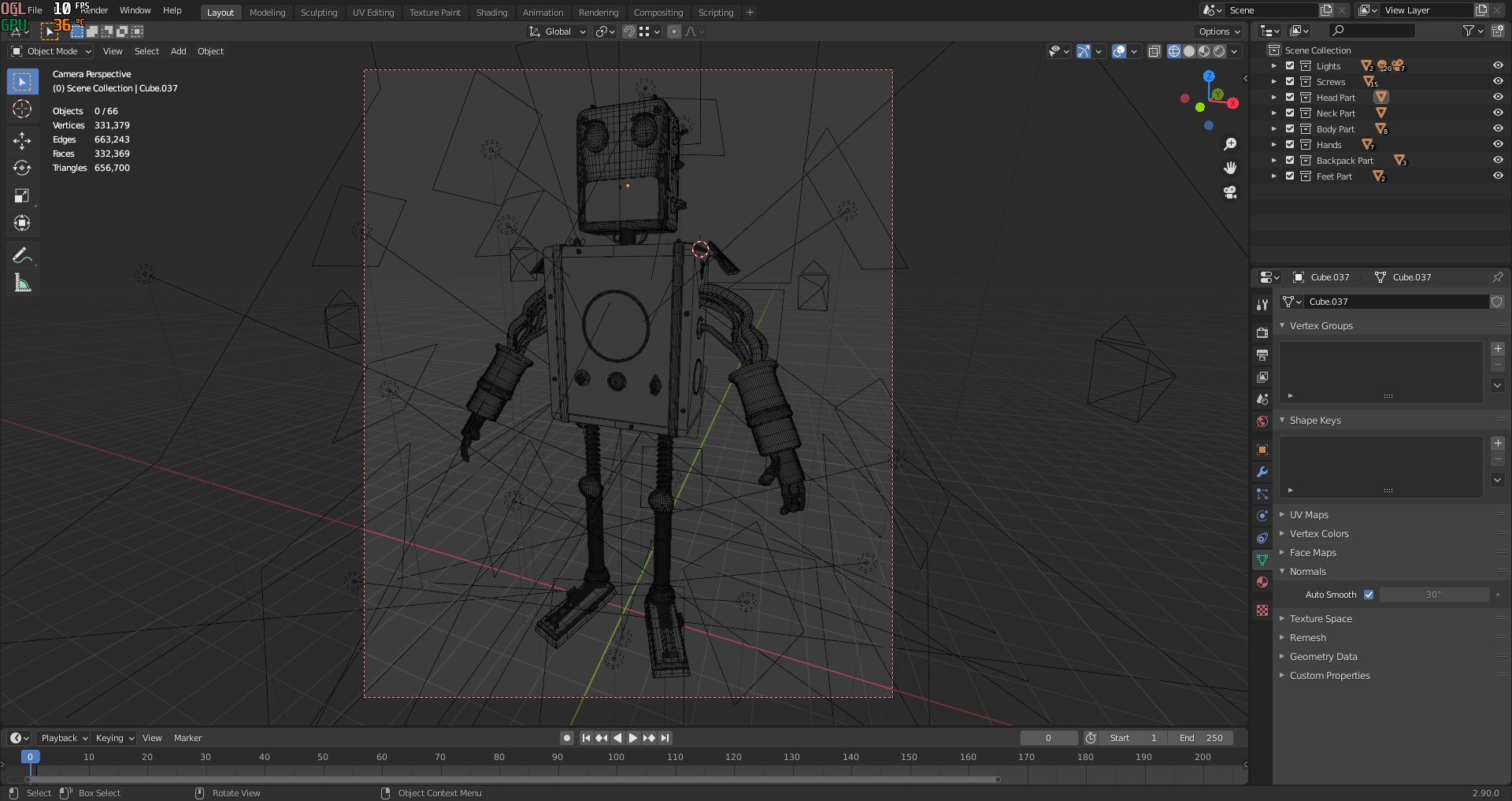Open the Scene properties tab

[x=1262, y=399]
